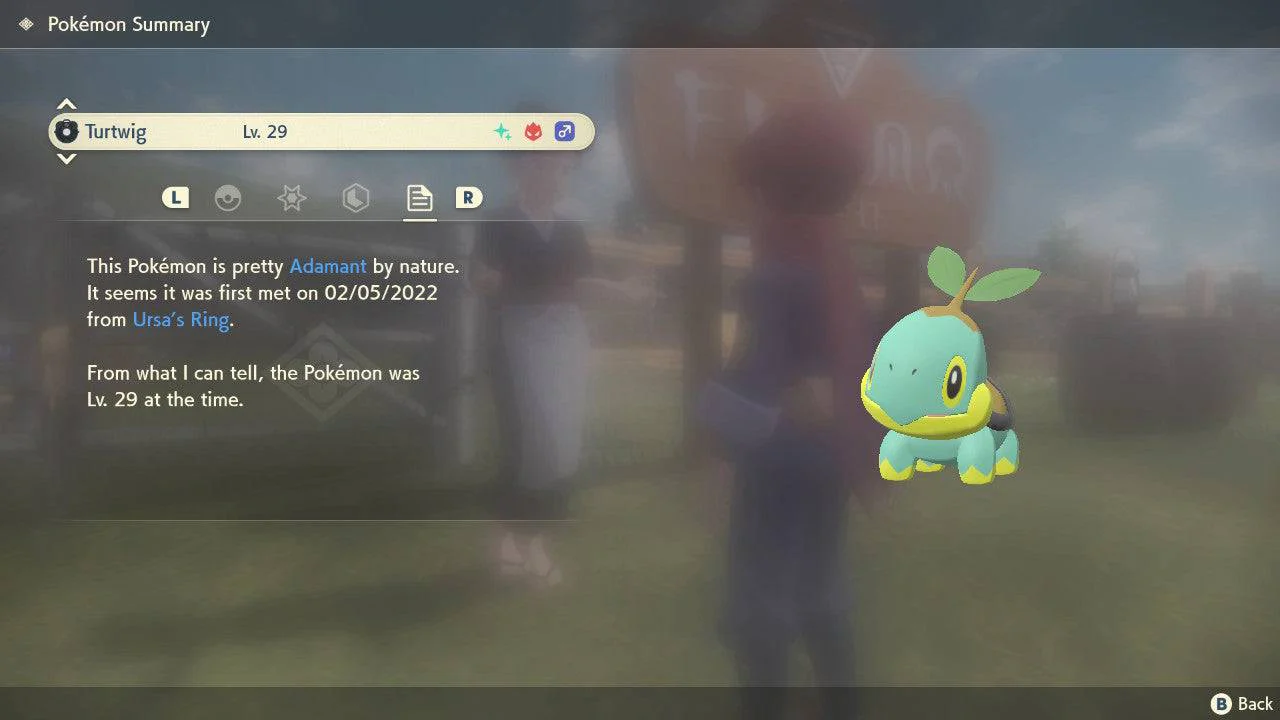Screen dimensions: 1280x720
Task: Click the B button icon
Action: coord(1221,704)
